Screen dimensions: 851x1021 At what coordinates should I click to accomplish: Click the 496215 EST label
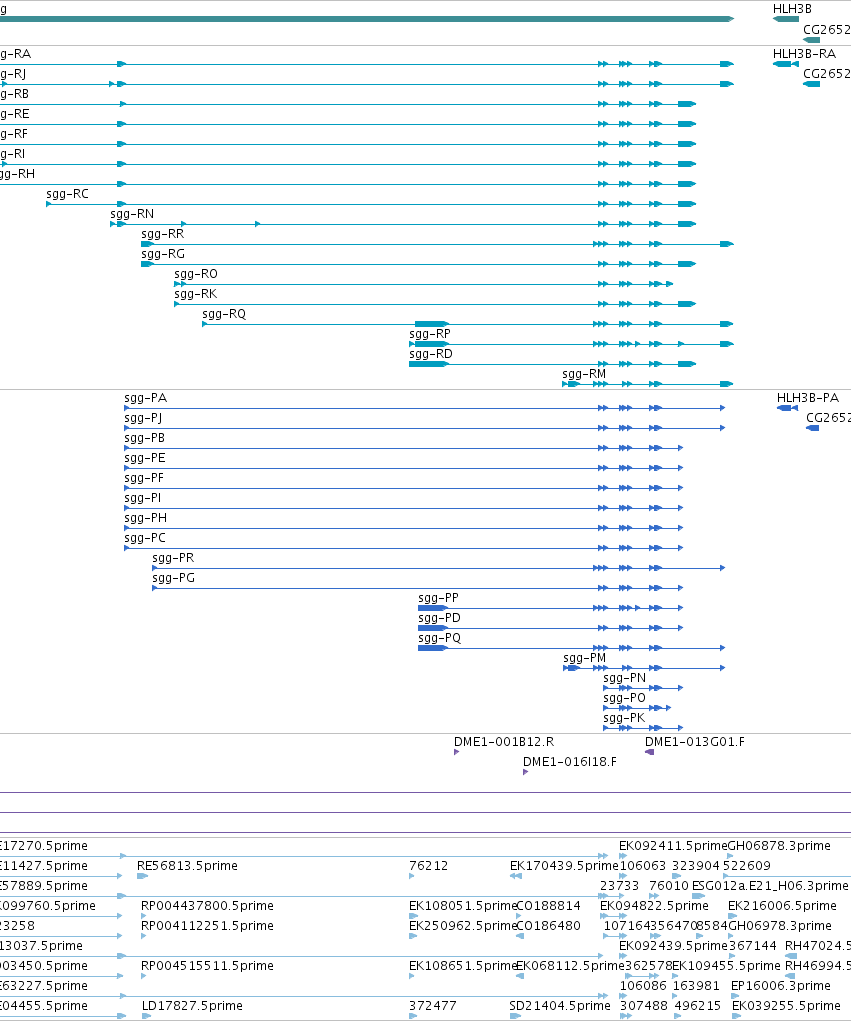pos(697,1006)
